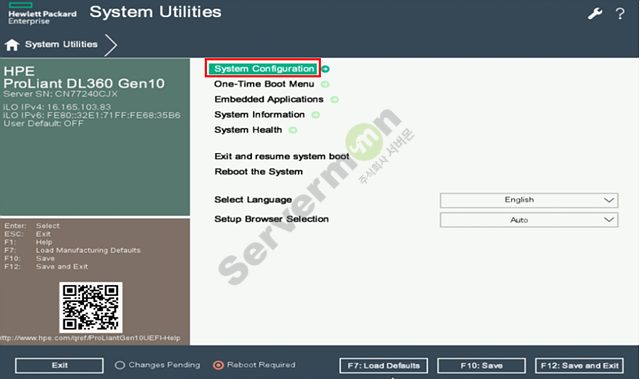Click the Setup Browser Selection label
Viewport: 640px width, 379px height.
tap(271, 219)
